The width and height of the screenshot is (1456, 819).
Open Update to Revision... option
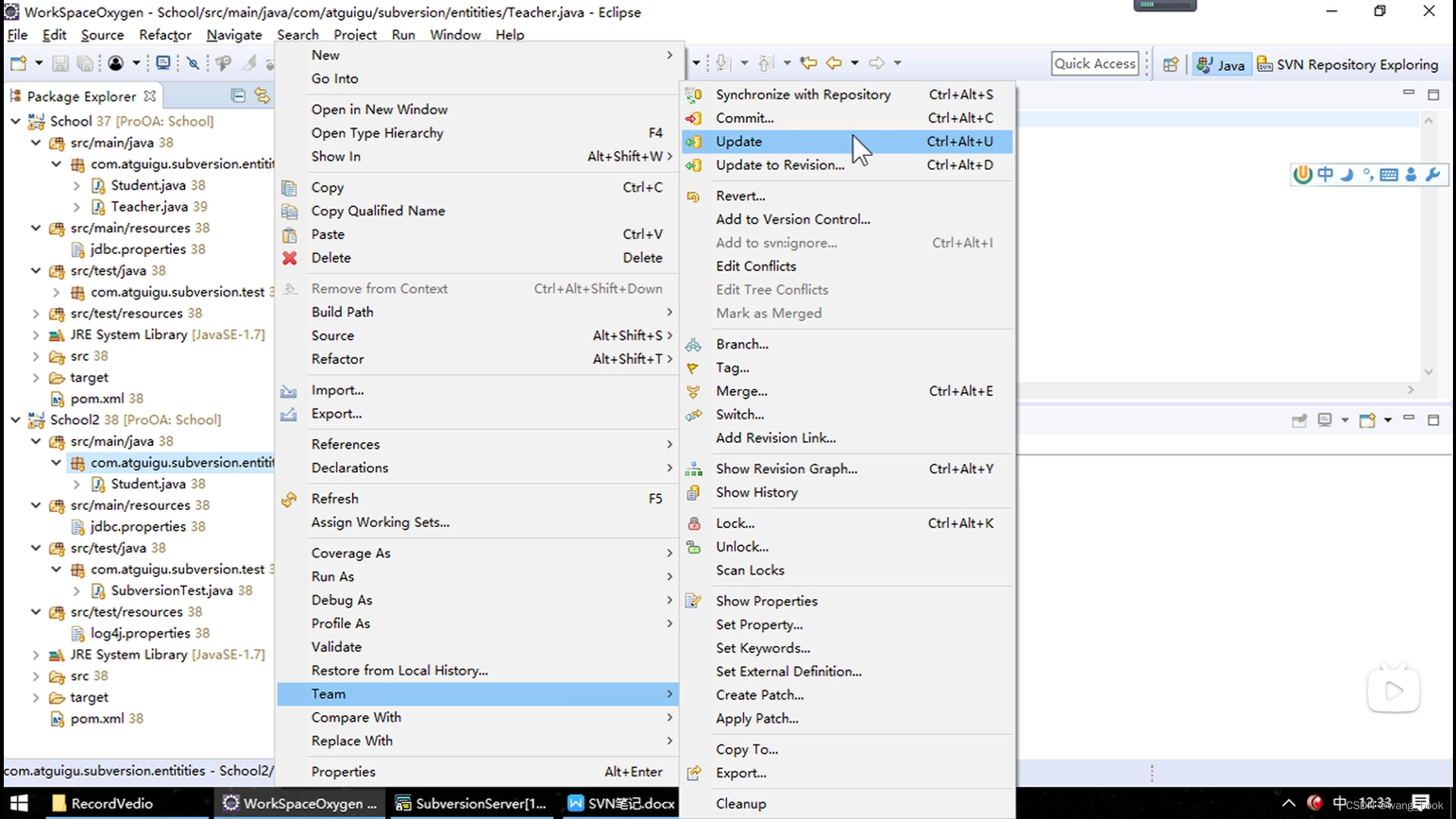pos(847,165)
